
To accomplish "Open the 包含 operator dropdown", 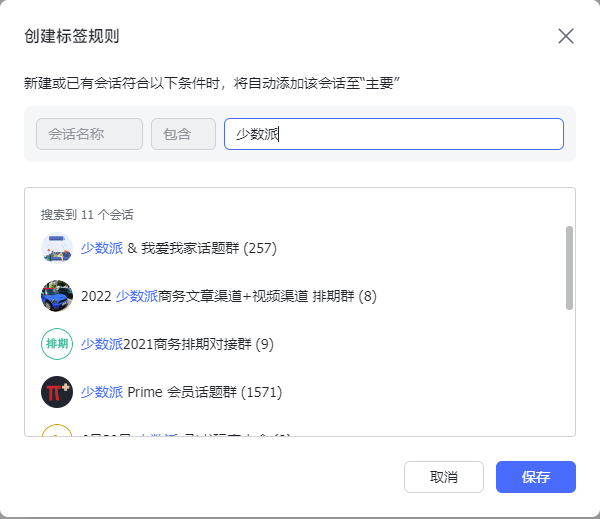I will (183, 134).
